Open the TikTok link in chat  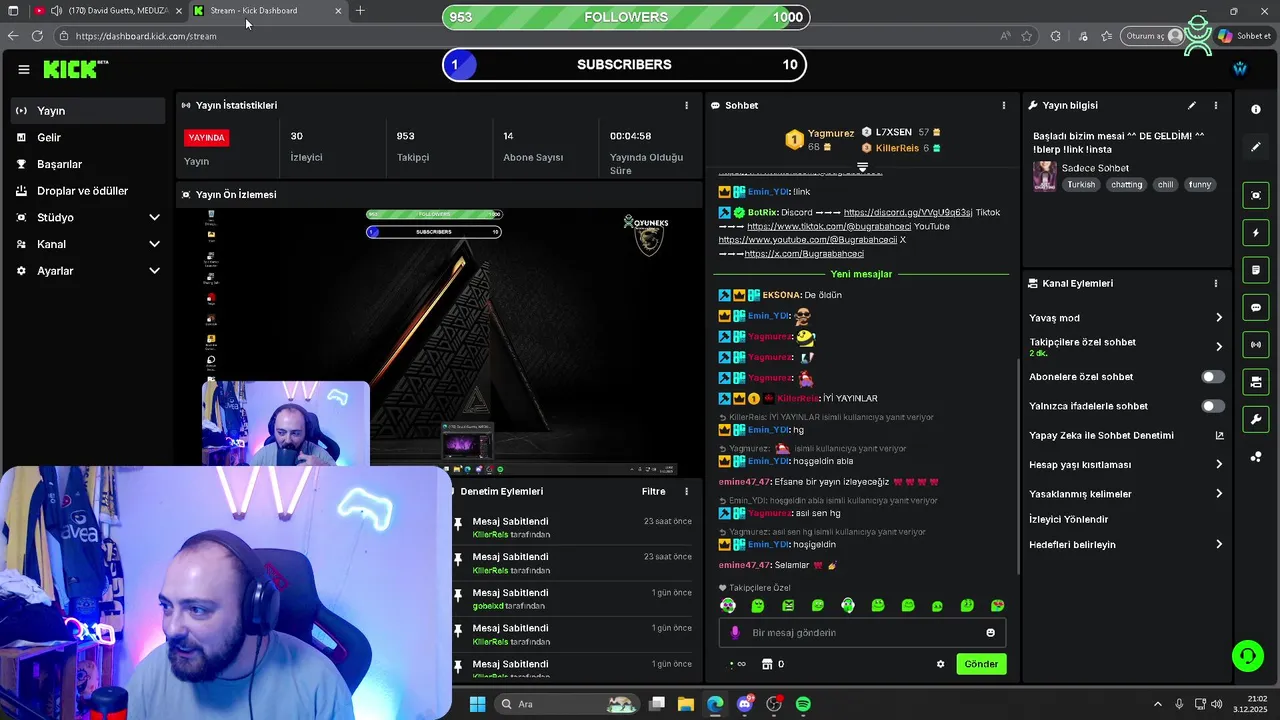(829, 226)
